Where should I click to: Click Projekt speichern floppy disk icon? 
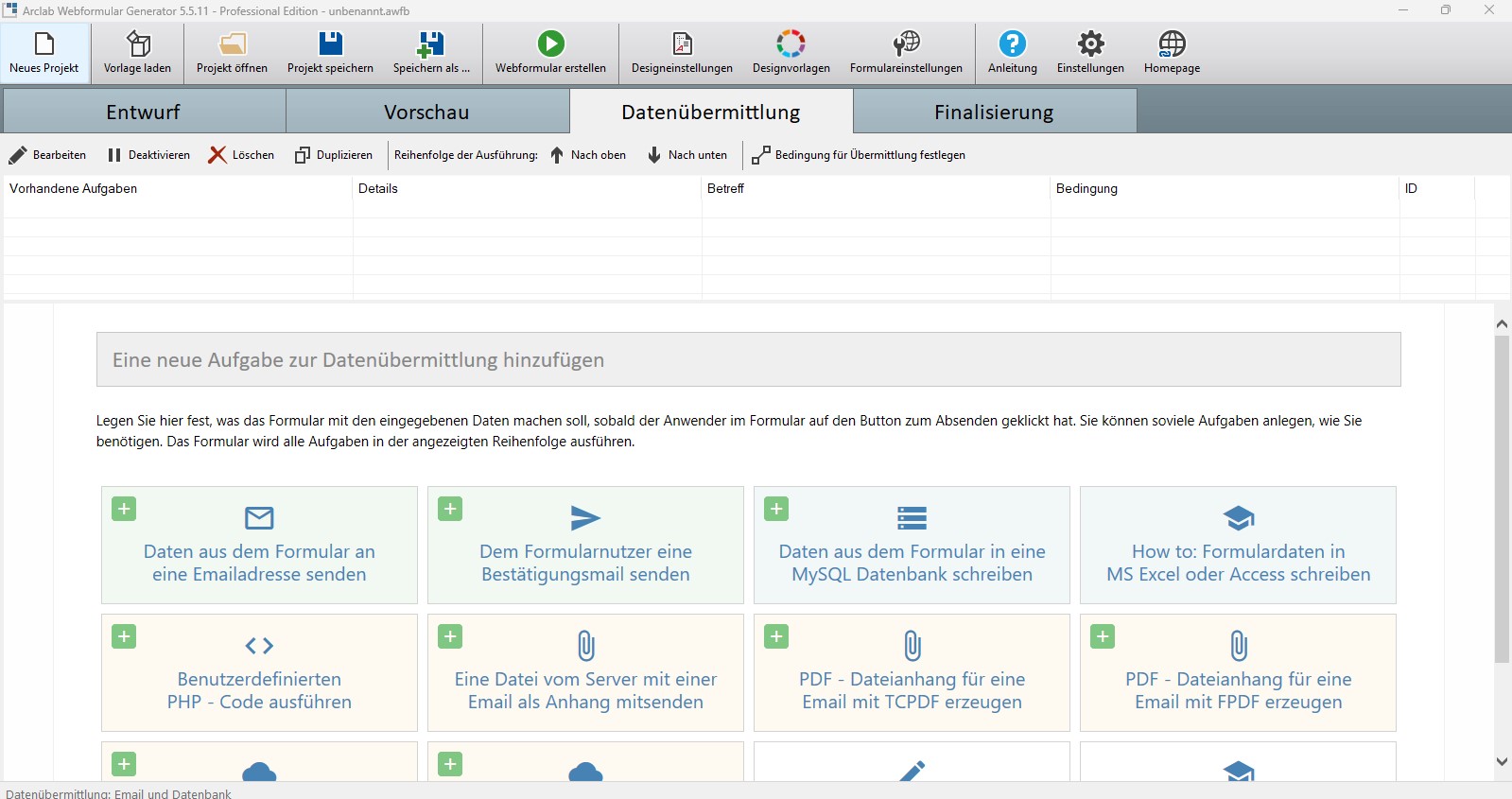330,44
